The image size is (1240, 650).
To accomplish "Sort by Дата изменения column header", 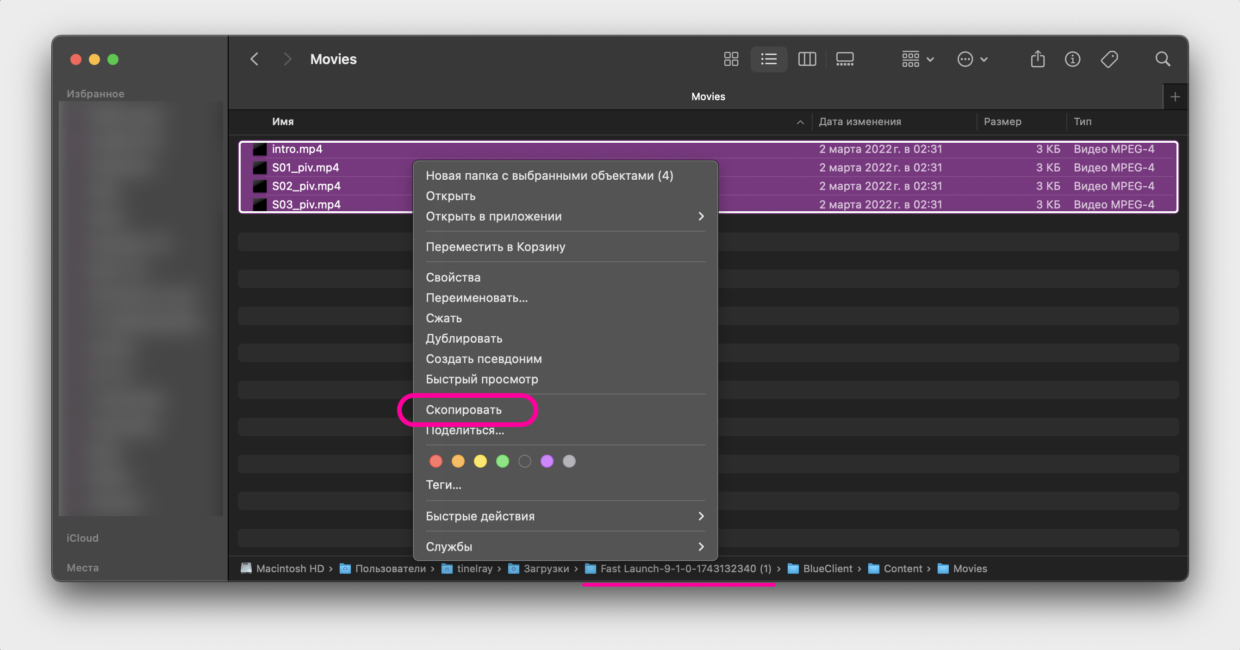I will point(860,122).
